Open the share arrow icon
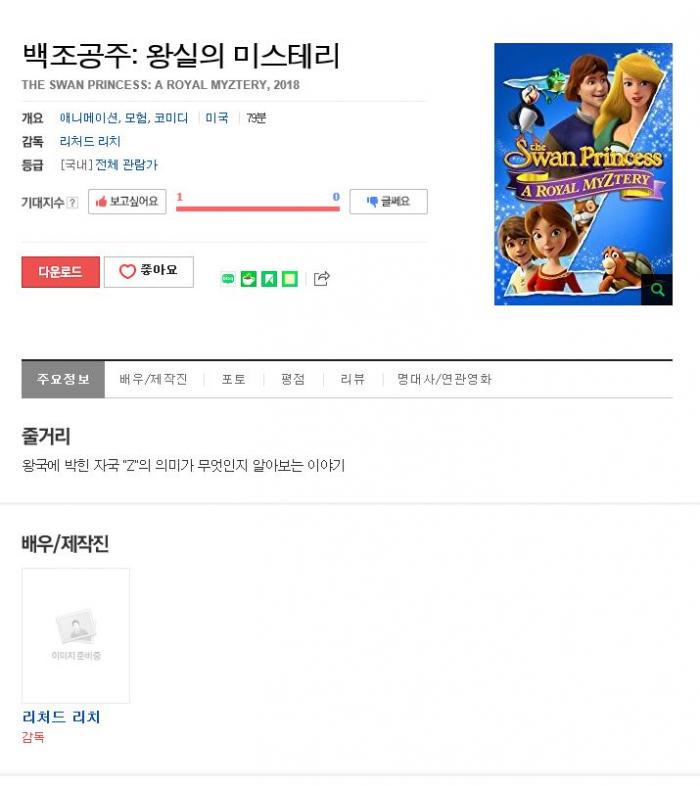 click(x=321, y=278)
